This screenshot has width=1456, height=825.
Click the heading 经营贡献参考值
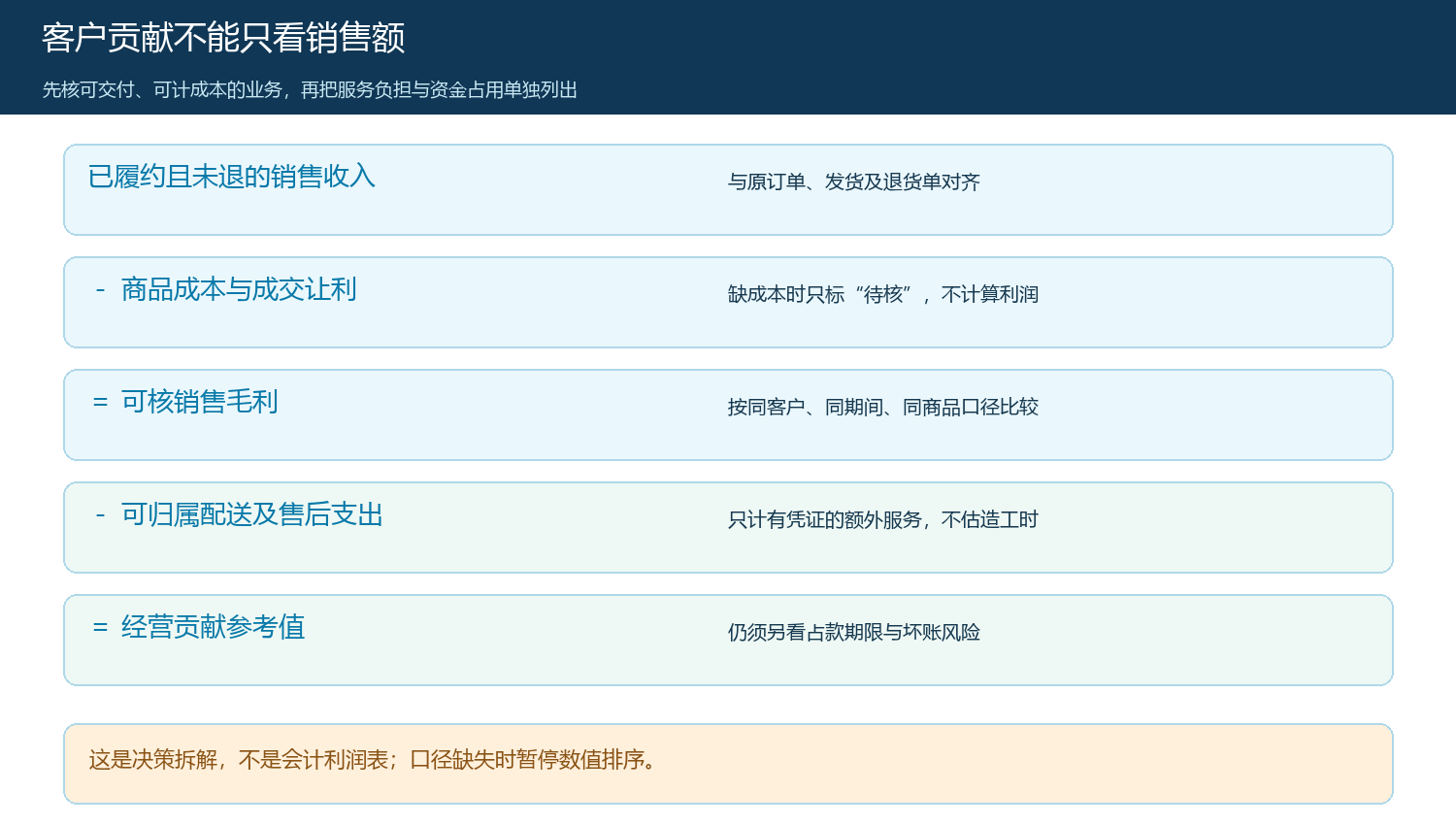(x=214, y=627)
